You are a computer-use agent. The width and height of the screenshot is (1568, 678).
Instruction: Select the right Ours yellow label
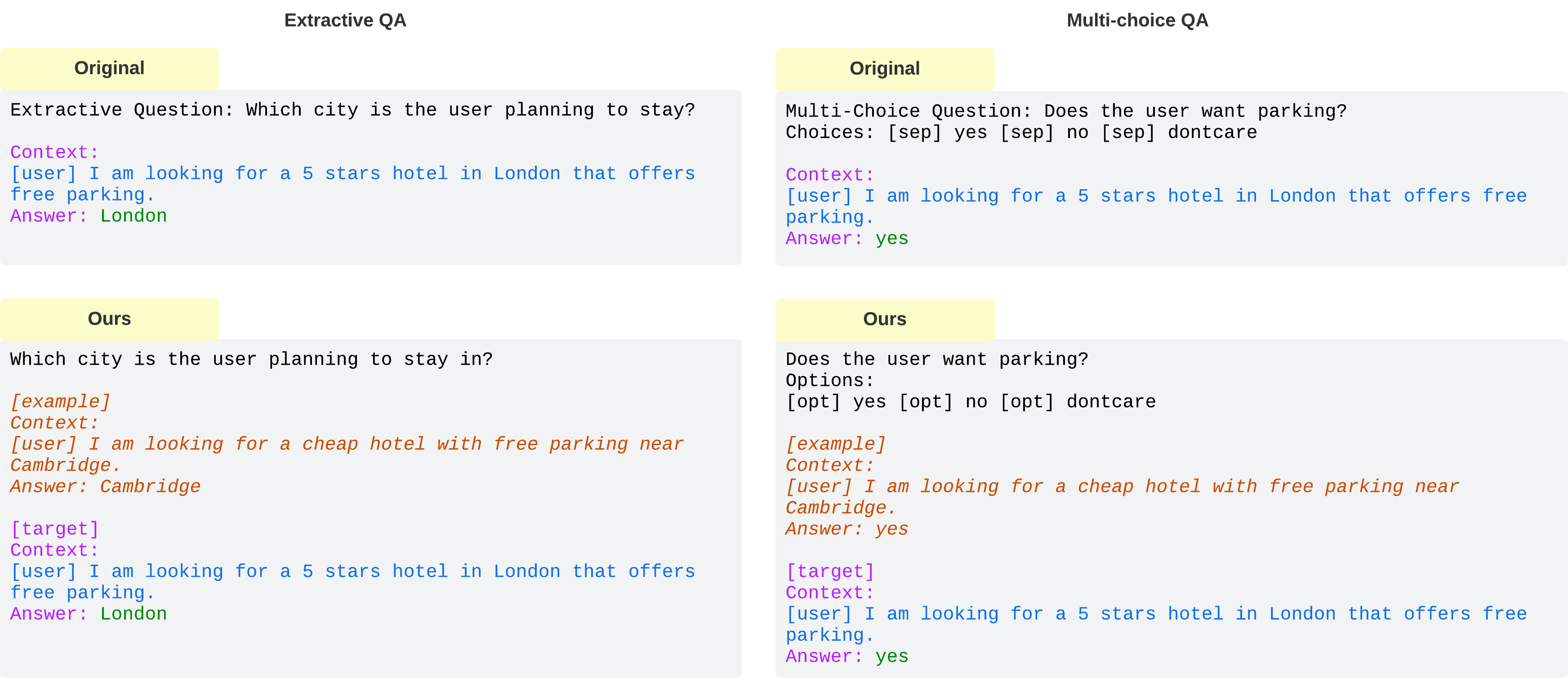tap(884, 319)
